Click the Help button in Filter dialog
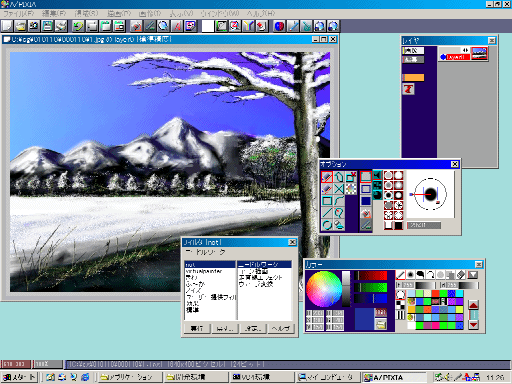The height and width of the screenshot is (384, 512). (281, 328)
